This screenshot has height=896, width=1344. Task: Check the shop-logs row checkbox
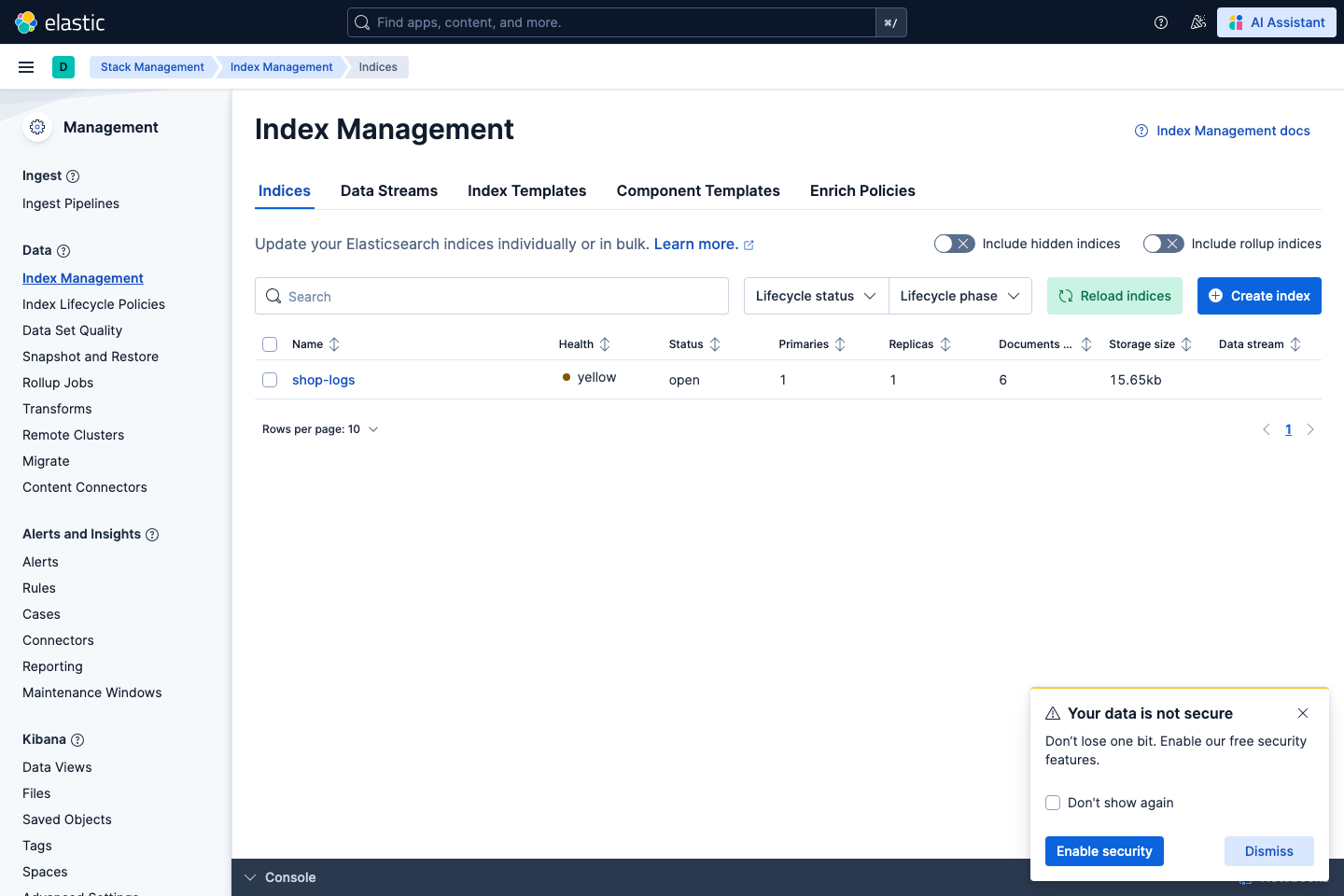[270, 380]
